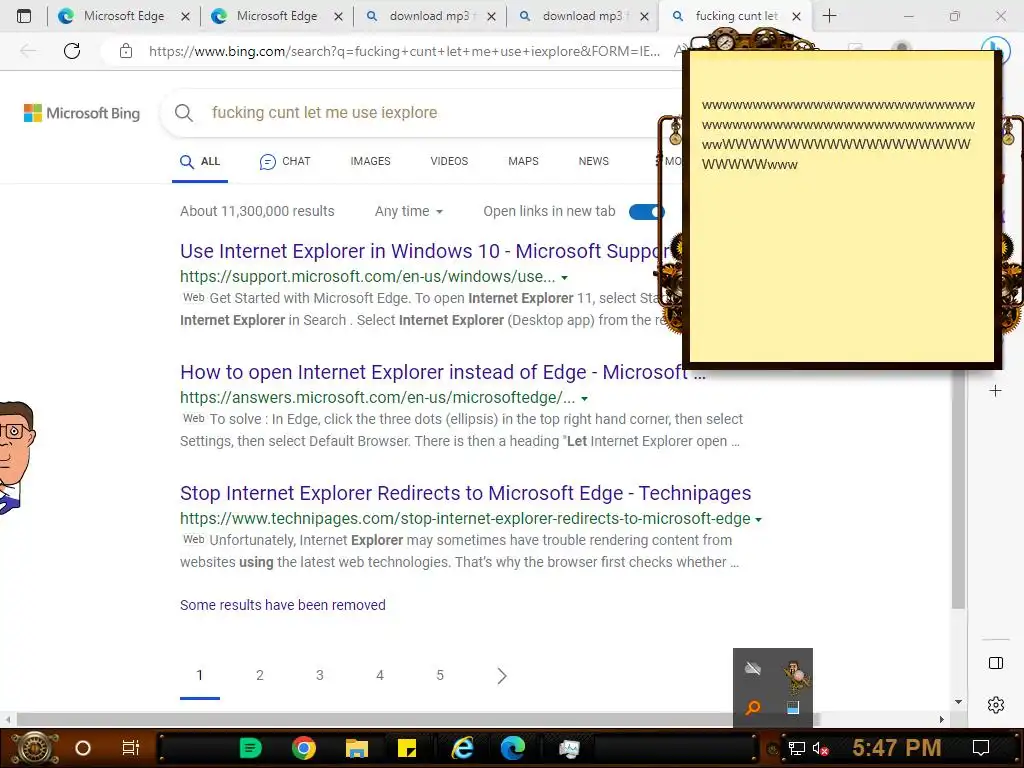
Task: Click the orange magnifier tray overflow icon
Action: click(x=753, y=708)
